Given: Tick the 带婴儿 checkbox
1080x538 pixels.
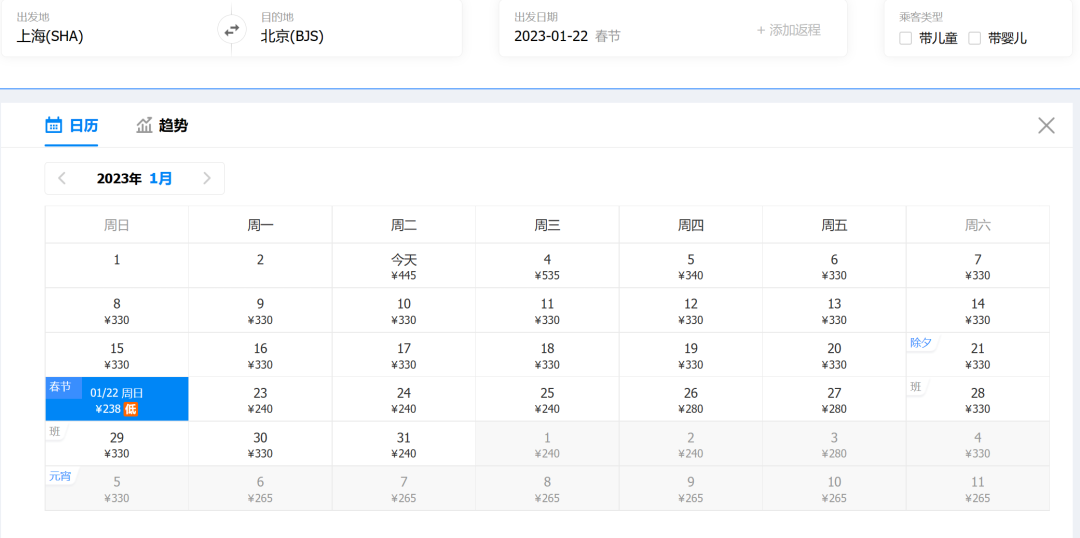Looking at the screenshot, I should 975,39.
